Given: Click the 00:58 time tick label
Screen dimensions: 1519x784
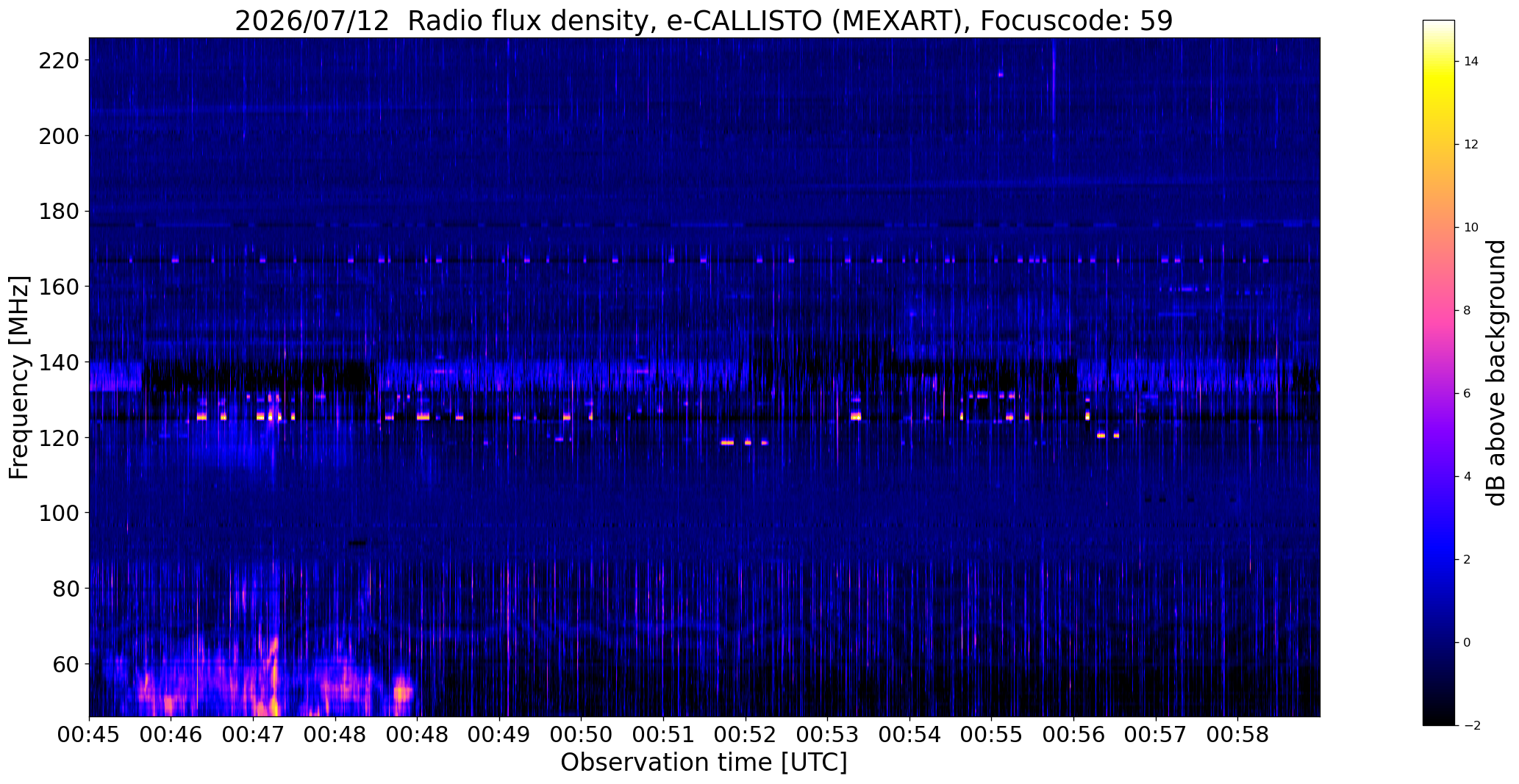Looking at the screenshot, I should 1238,736.
